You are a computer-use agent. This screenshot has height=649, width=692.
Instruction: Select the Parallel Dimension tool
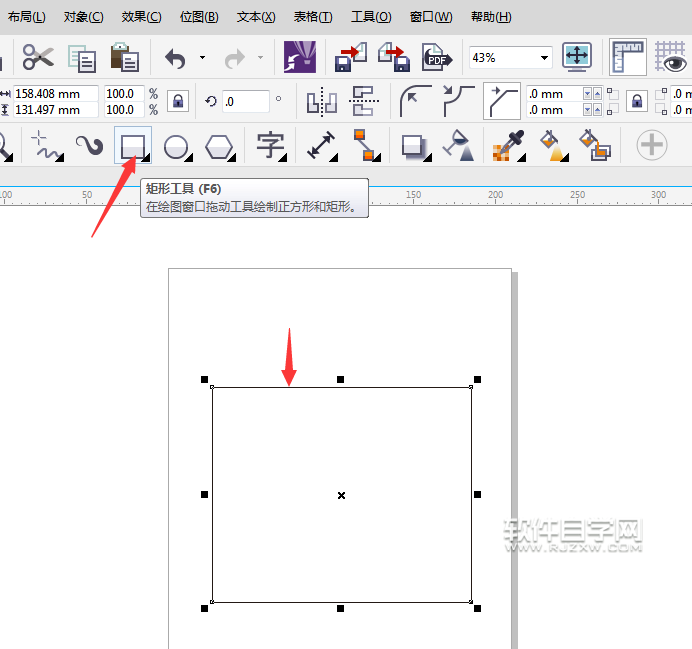point(322,146)
